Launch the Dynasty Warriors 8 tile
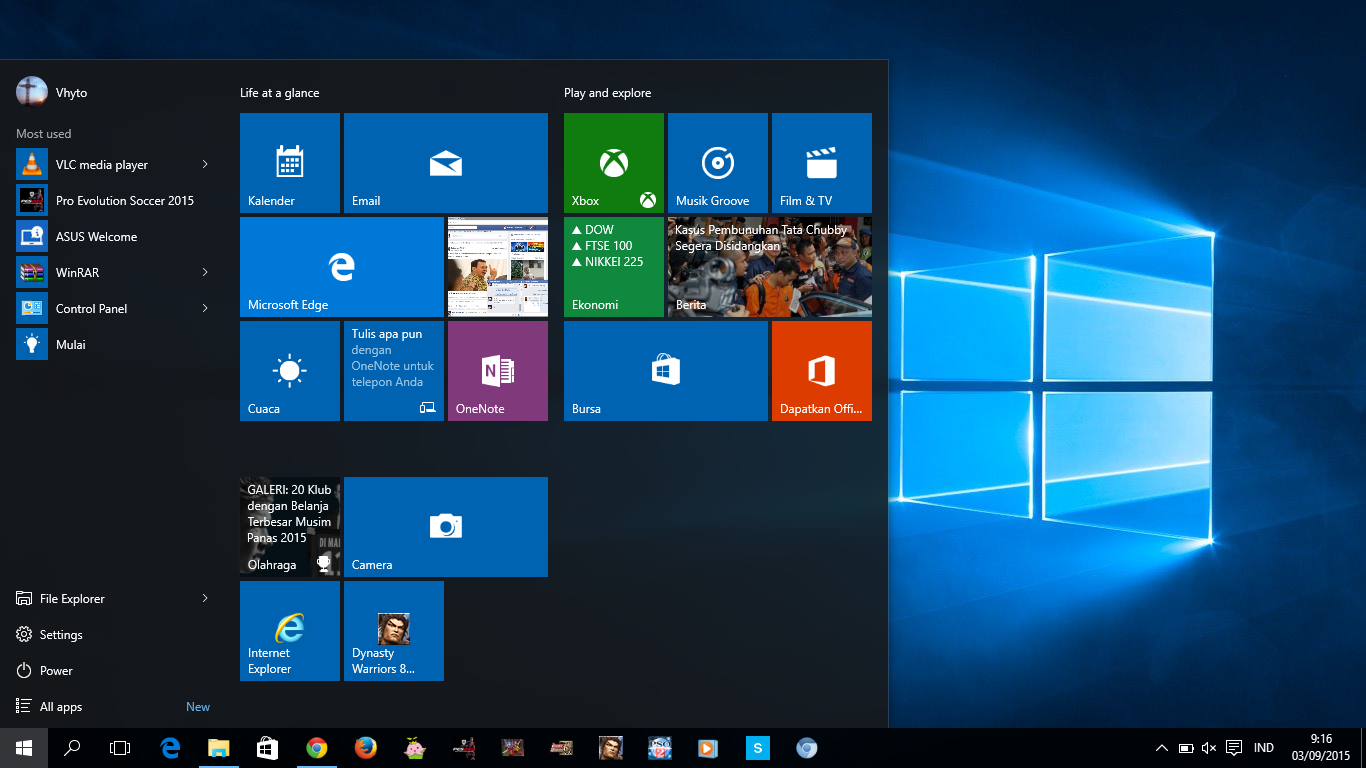This screenshot has height=768, width=1366. tap(394, 631)
